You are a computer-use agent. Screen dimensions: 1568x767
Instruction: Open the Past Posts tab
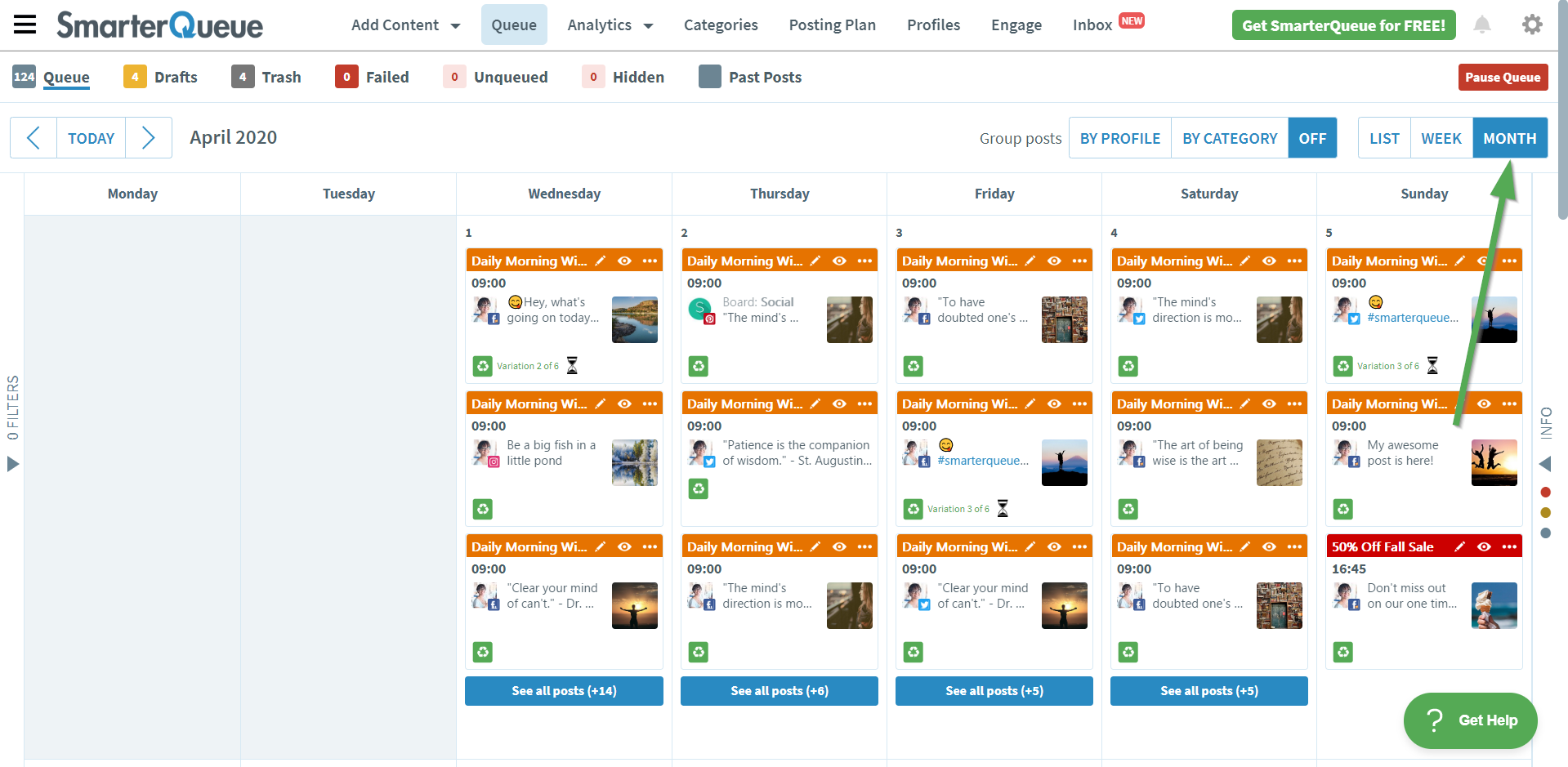[x=766, y=76]
